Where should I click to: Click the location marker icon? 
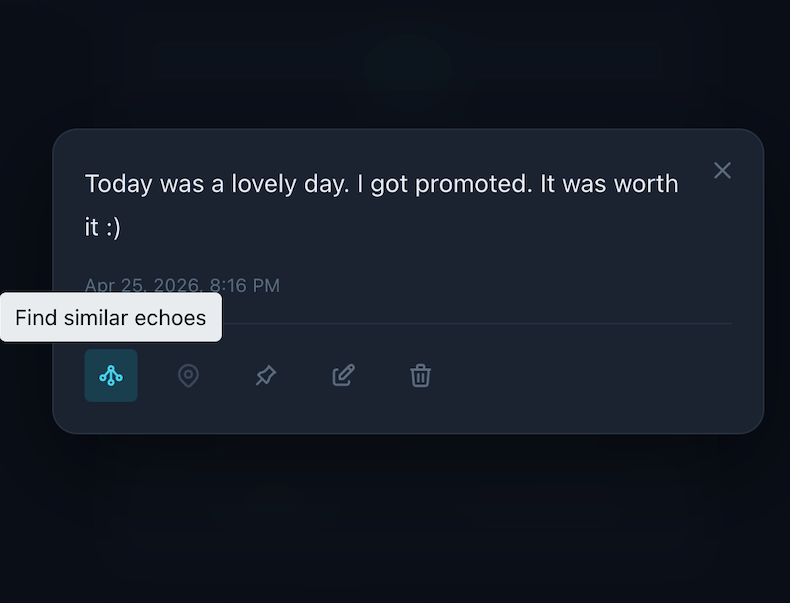click(188, 375)
